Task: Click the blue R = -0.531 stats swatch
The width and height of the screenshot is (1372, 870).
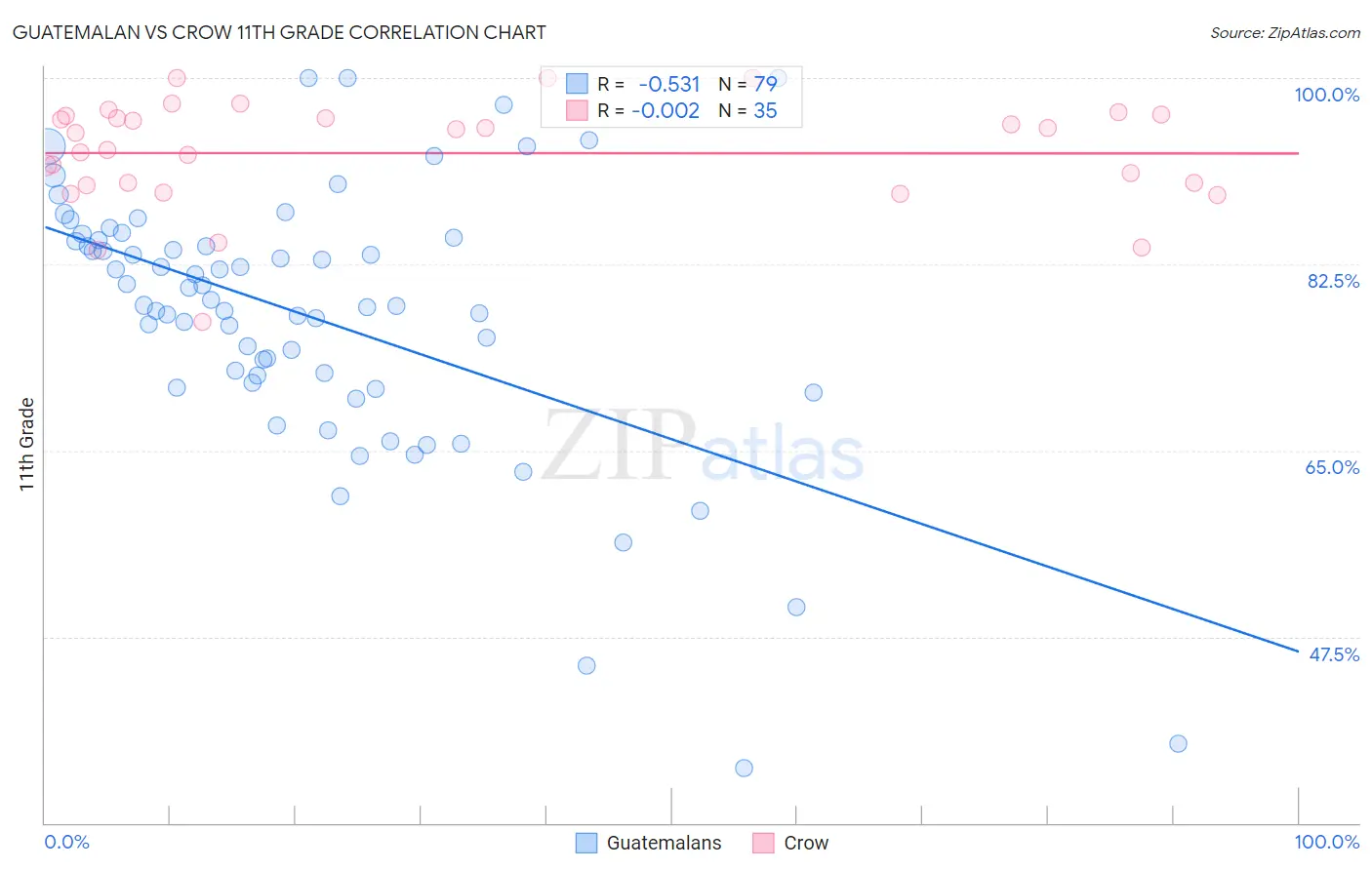Action: click(577, 84)
